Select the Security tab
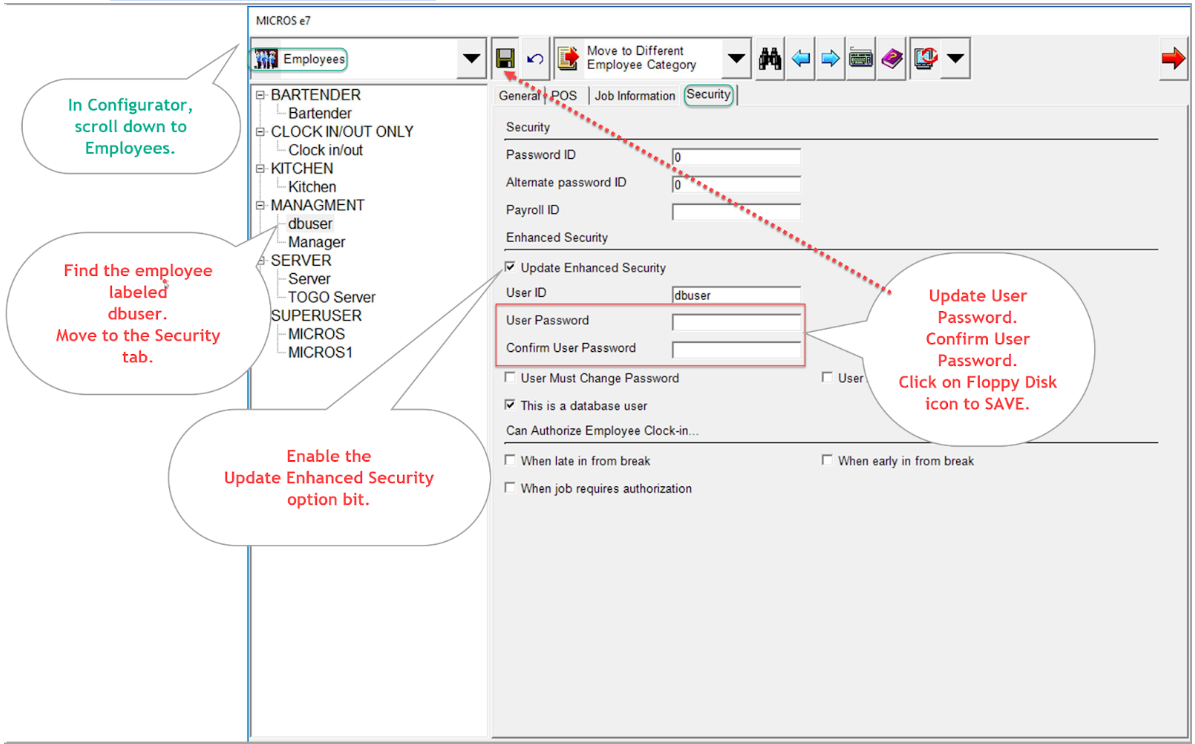This screenshot has height=744, width=1195. point(708,95)
